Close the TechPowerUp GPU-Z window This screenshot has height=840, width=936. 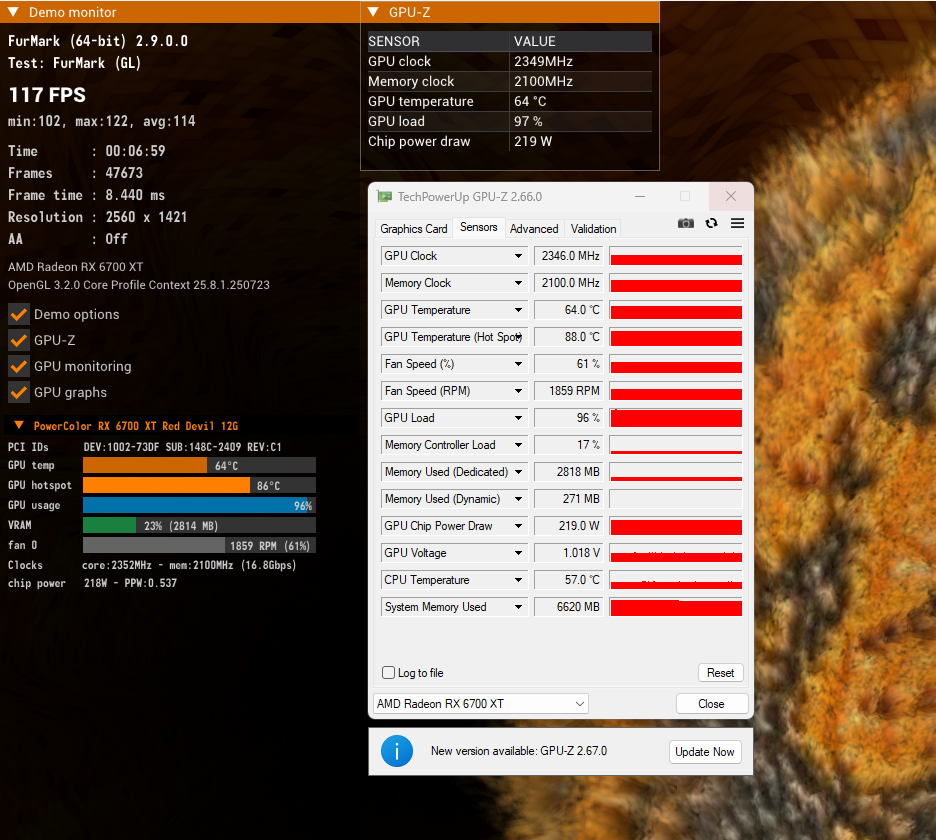click(x=731, y=196)
